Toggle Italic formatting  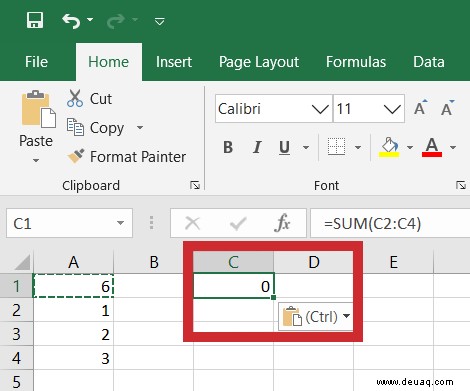click(257, 147)
